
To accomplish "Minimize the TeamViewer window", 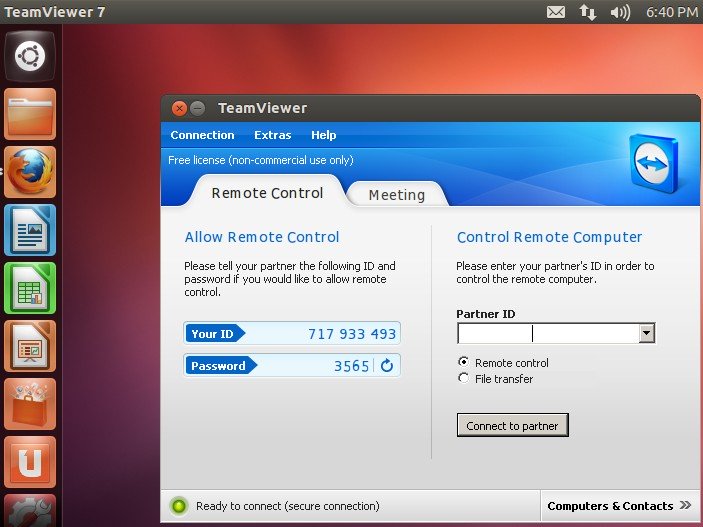I will tap(197, 108).
